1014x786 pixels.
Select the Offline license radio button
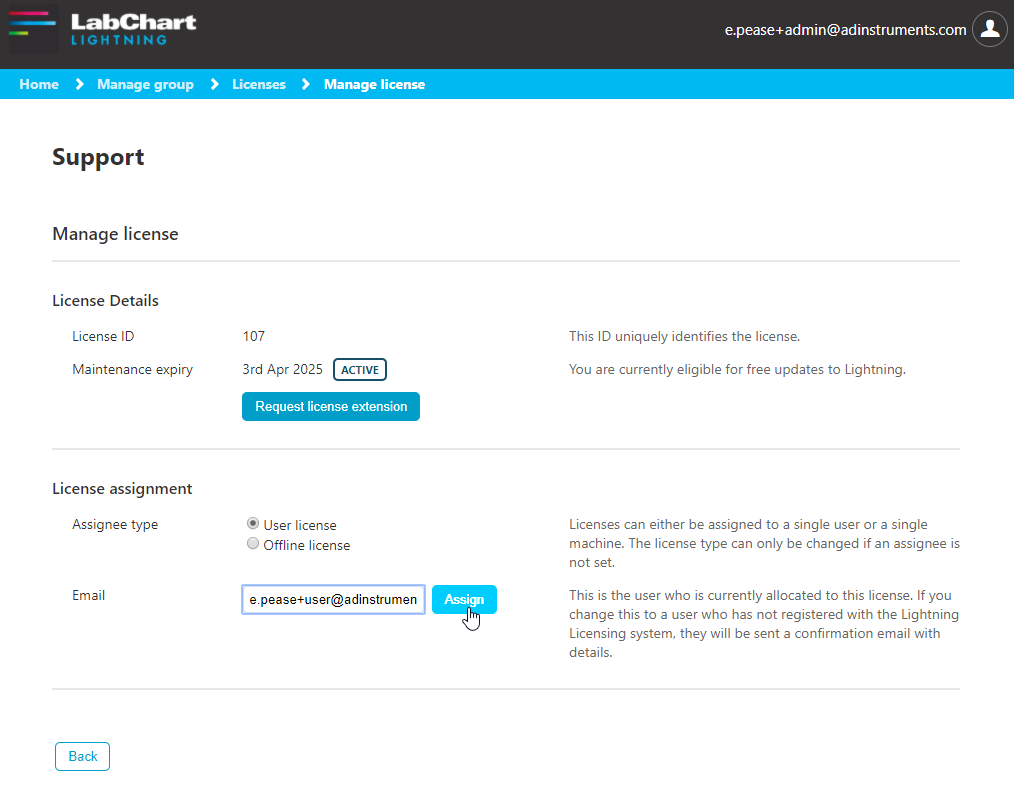[x=253, y=545]
